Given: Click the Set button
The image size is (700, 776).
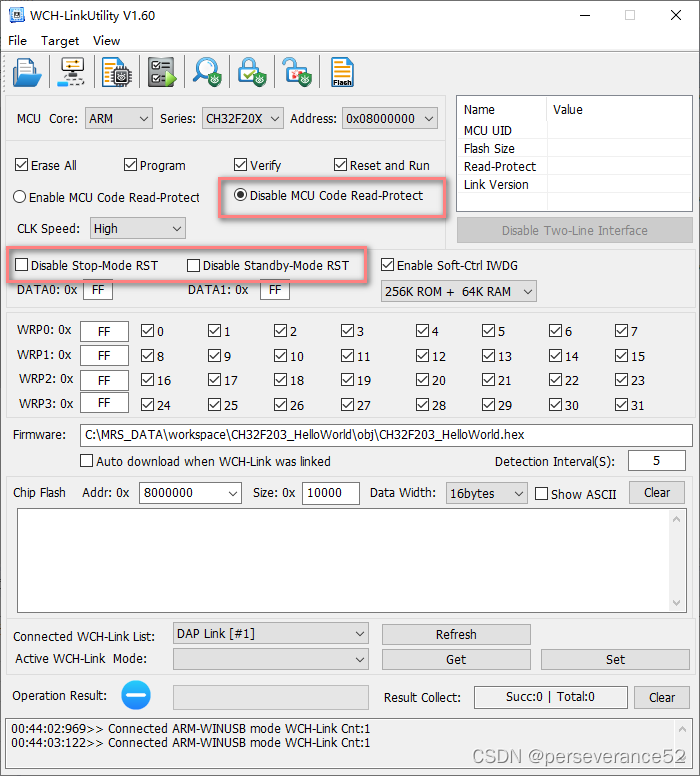Looking at the screenshot, I should click(615, 659).
